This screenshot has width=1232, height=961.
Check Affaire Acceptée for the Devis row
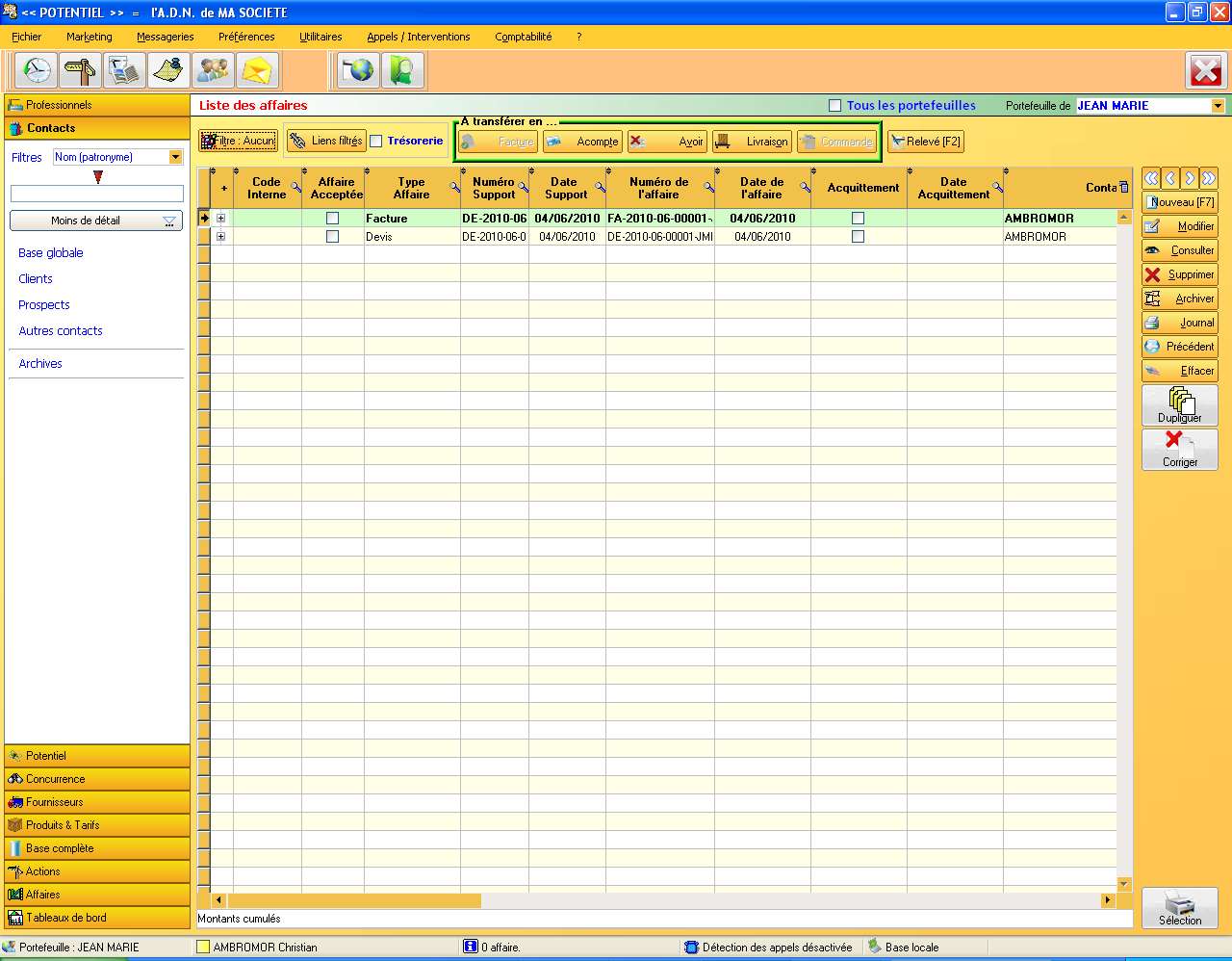pos(333,237)
